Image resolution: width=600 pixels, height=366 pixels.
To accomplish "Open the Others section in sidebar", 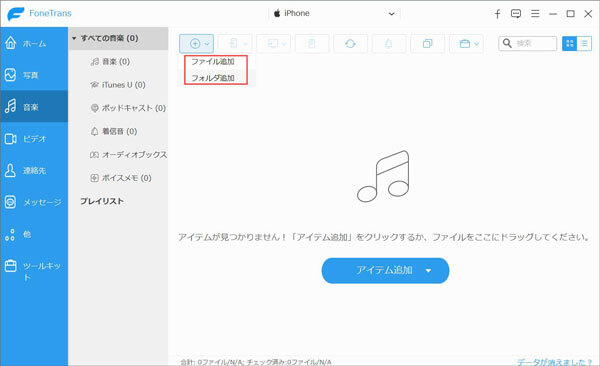I will click(x=34, y=234).
